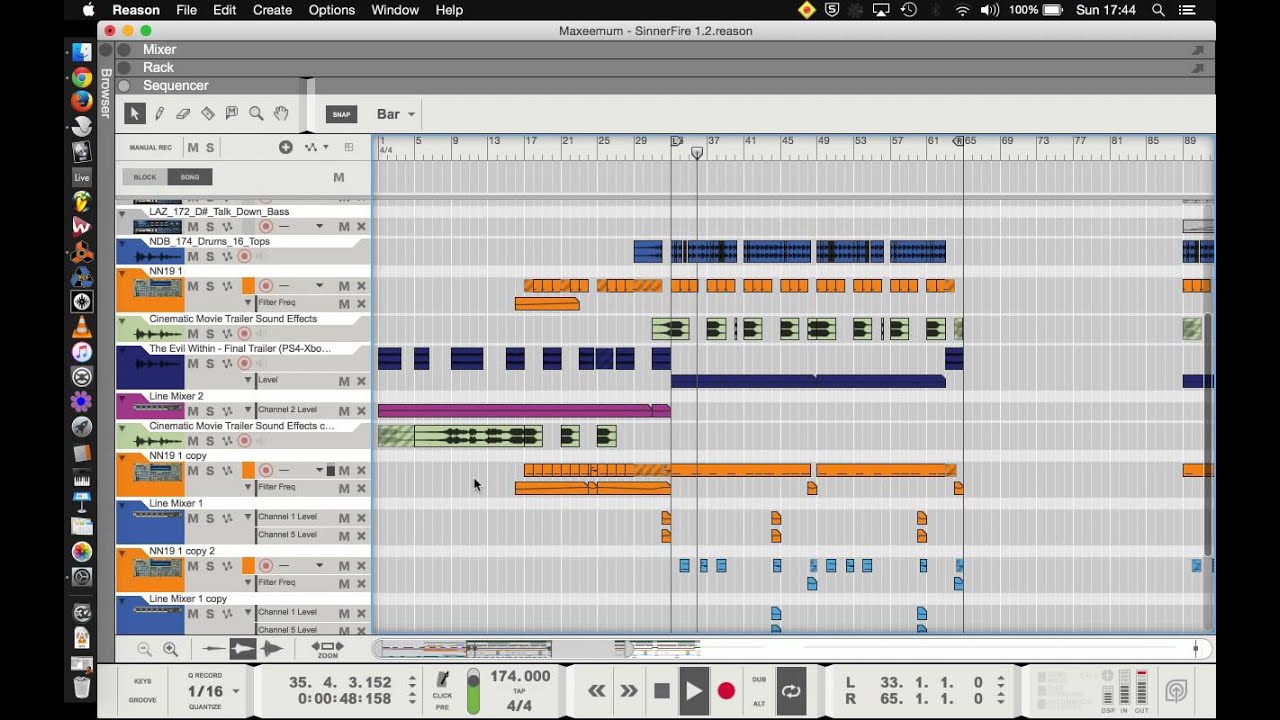
Task: Click the click level slider next to metronome
Action: tap(473, 690)
